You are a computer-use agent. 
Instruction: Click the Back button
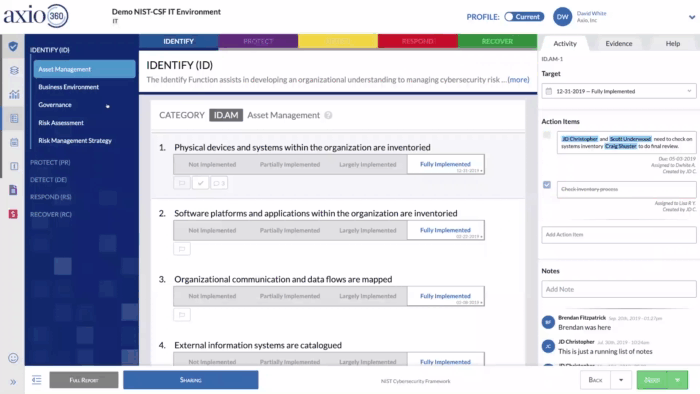click(596, 380)
